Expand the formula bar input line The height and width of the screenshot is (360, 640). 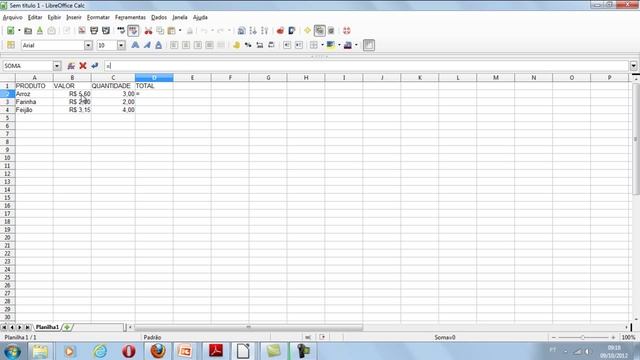(x=633, y=66)
